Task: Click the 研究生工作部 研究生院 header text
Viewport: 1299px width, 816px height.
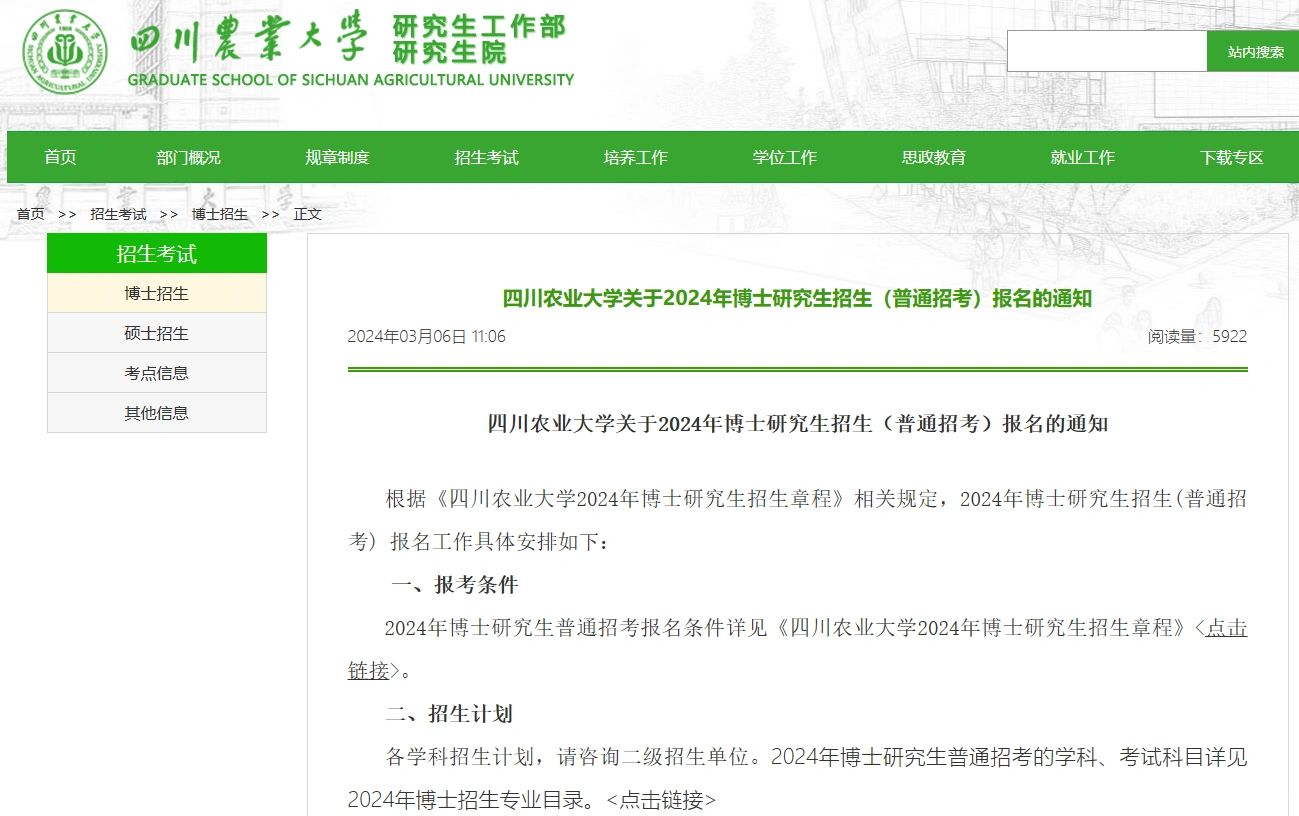Action: pos(478,39)
